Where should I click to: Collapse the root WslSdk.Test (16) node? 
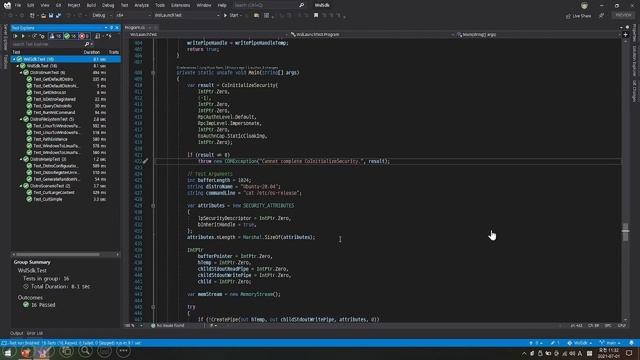[x=14, y=59]
